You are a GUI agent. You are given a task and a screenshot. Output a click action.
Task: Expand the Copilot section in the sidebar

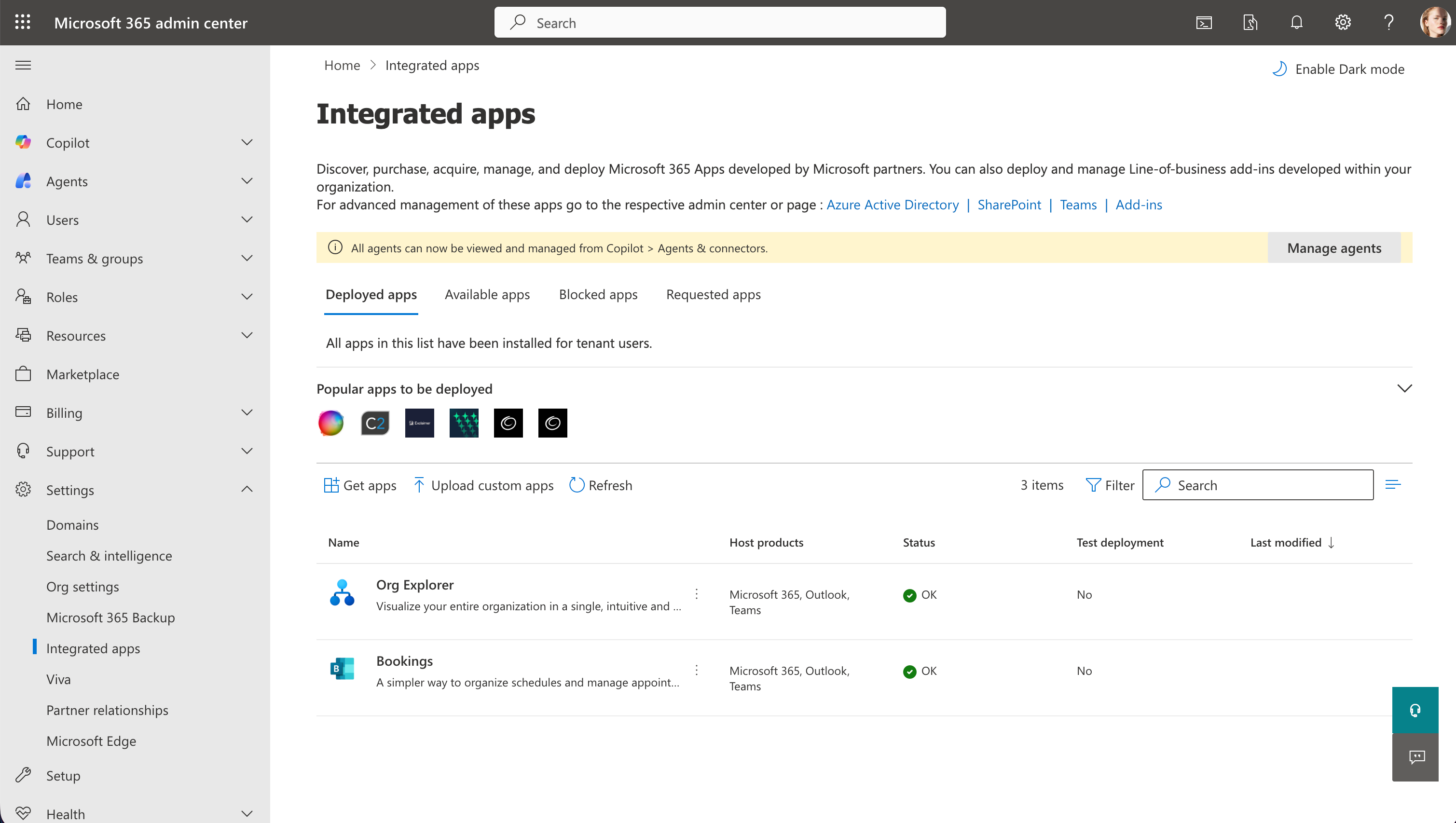point(247,142)
